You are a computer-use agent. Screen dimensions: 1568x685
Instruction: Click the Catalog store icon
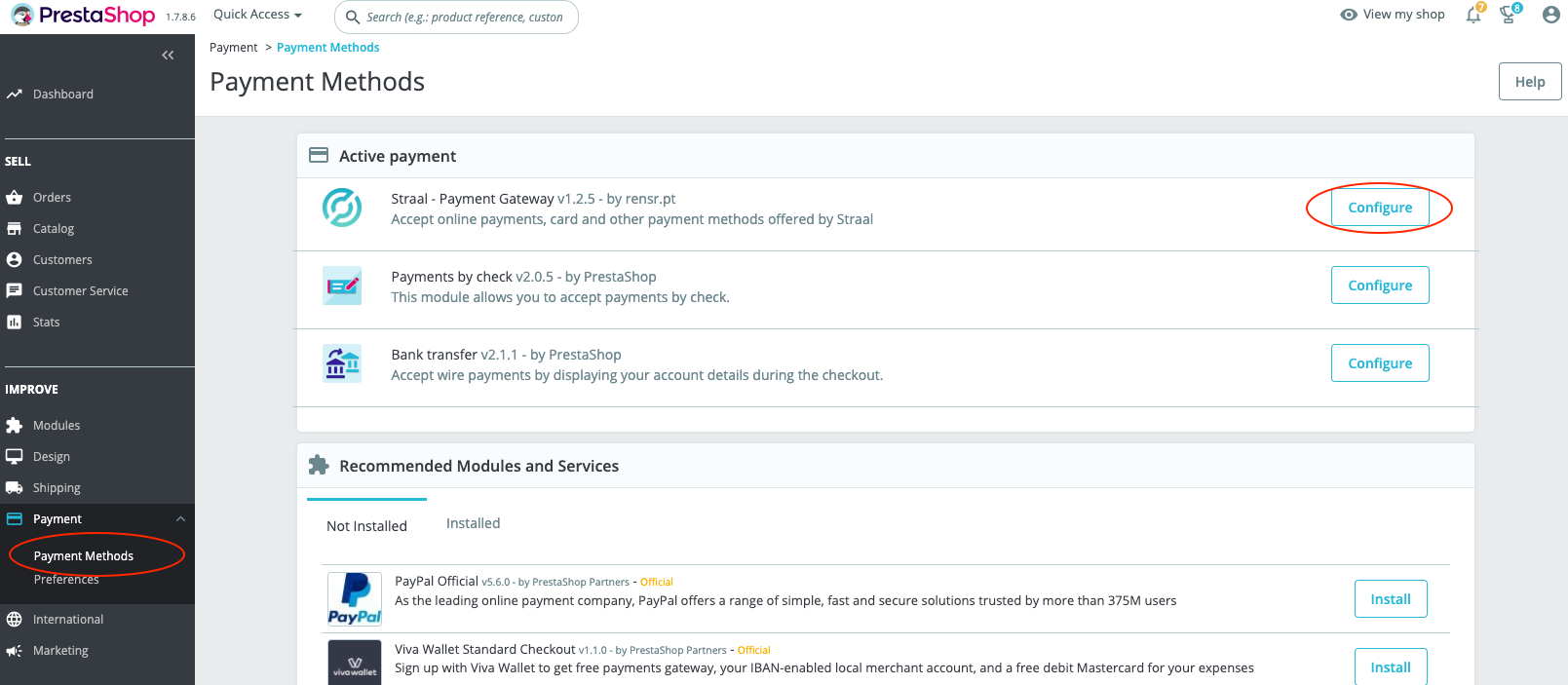tap(14, 229)
